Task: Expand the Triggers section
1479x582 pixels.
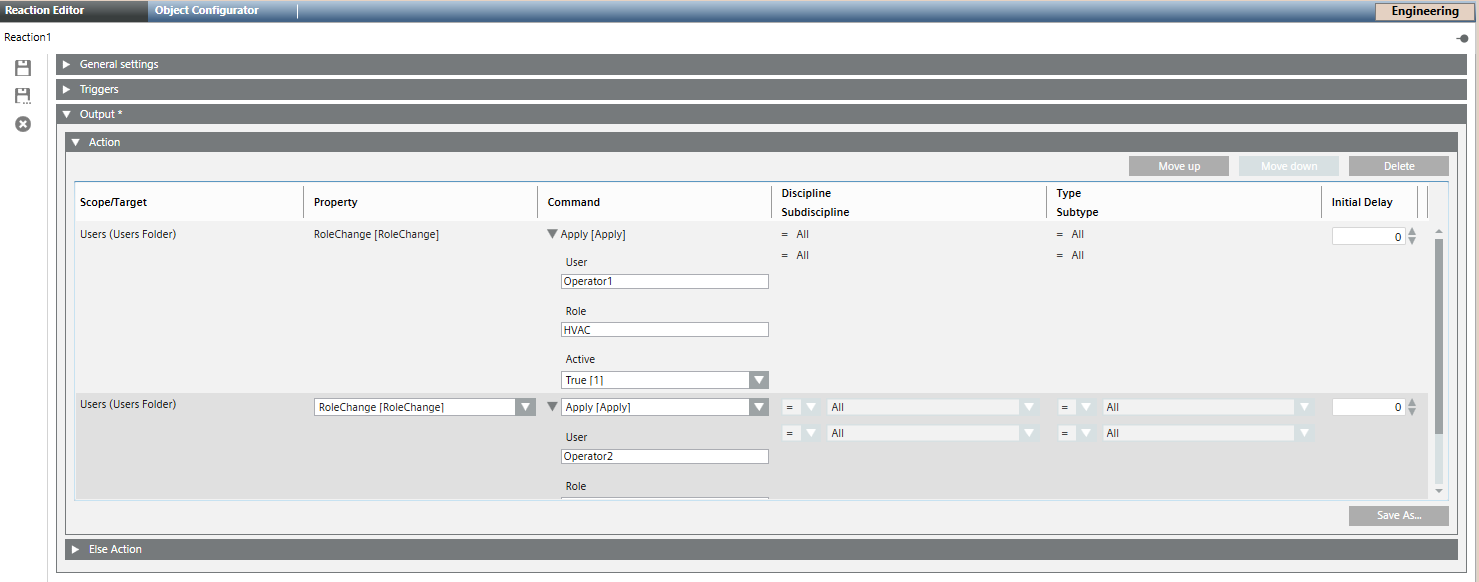Action: 67,89
